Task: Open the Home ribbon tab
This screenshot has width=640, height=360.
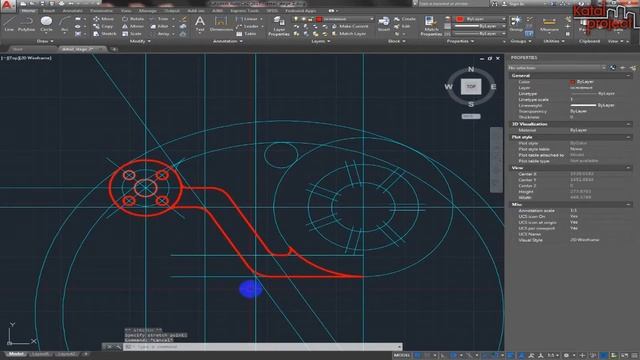Action: (28, 11)
